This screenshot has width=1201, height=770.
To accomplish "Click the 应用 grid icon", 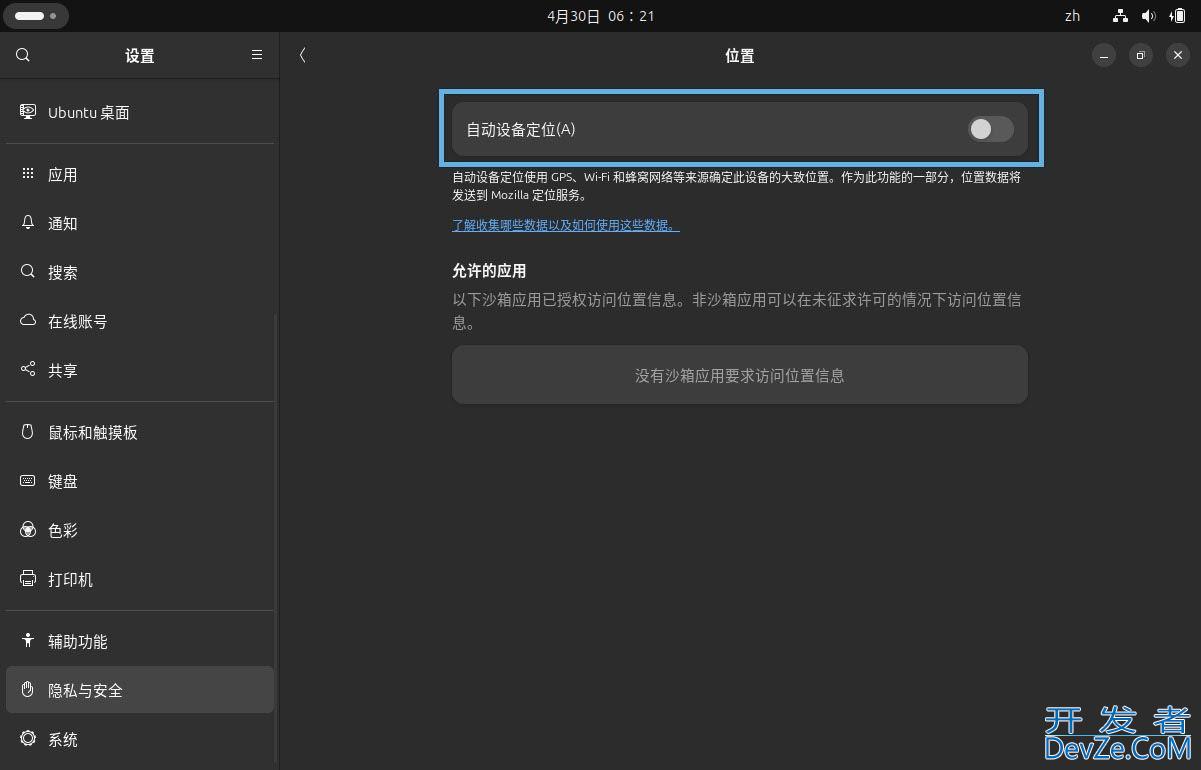I will click(28, 174).
